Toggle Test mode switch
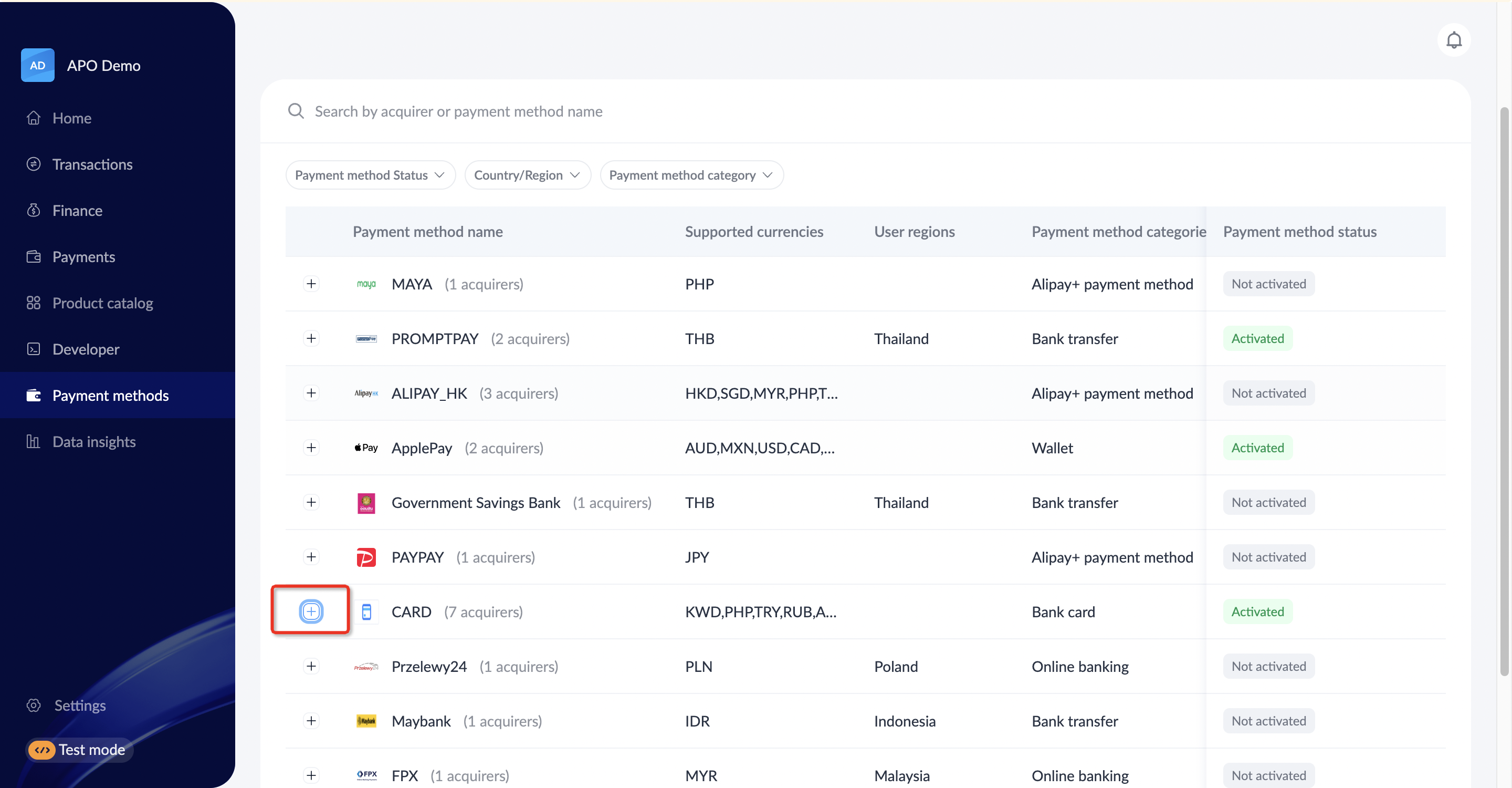 point(42,750)
